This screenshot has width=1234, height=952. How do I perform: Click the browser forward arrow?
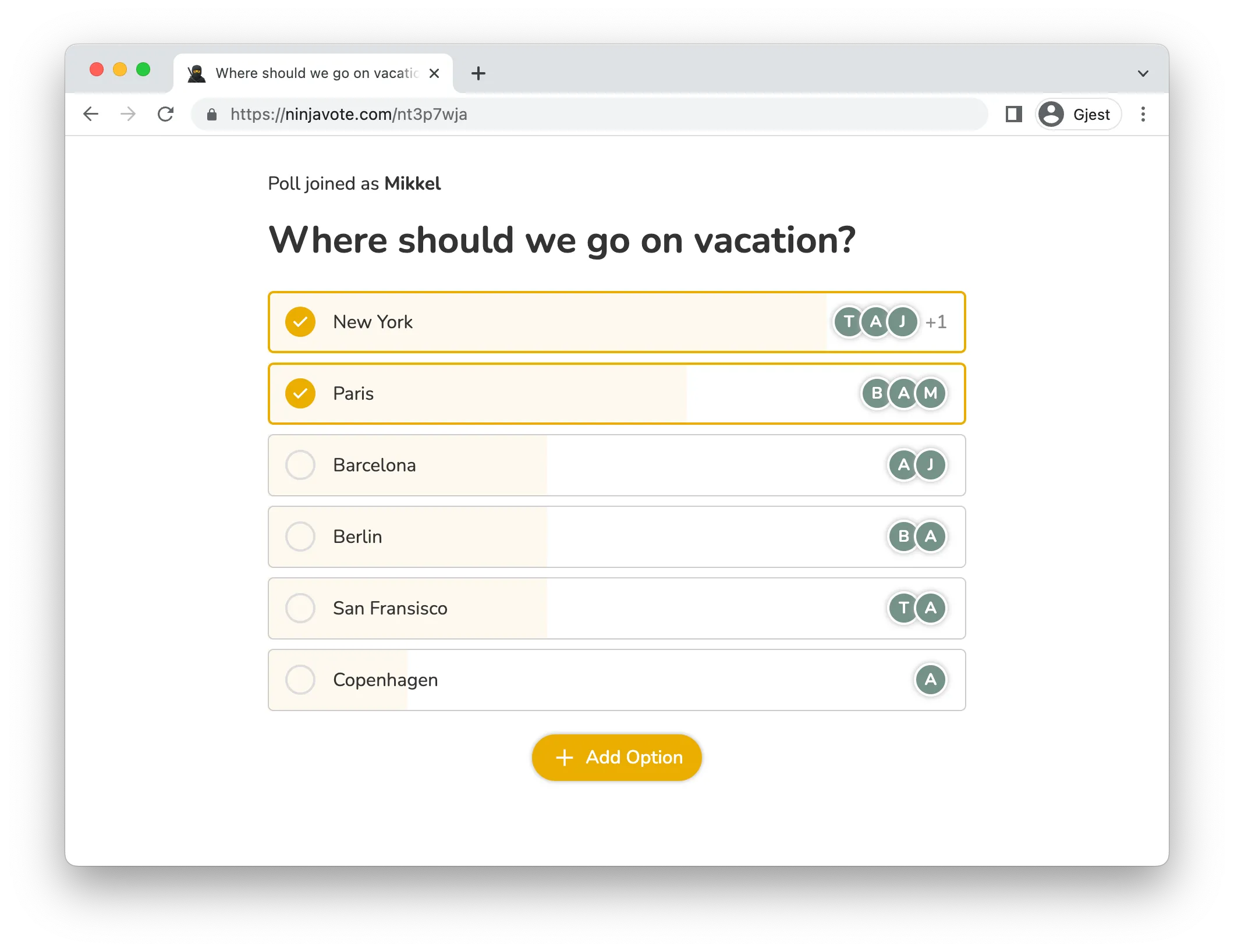coord(128,114)
